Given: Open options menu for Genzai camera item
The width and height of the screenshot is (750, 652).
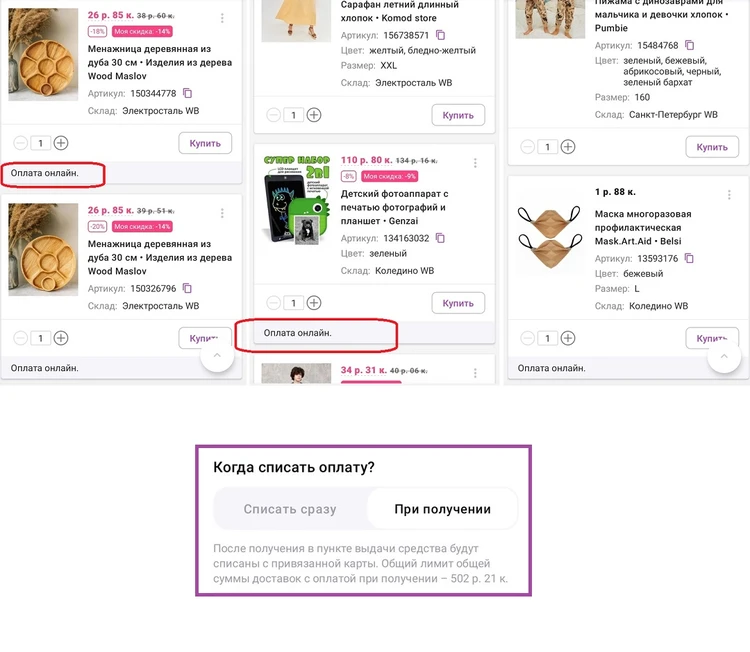Looking at the screenshot, I should [x=475, y=163].
